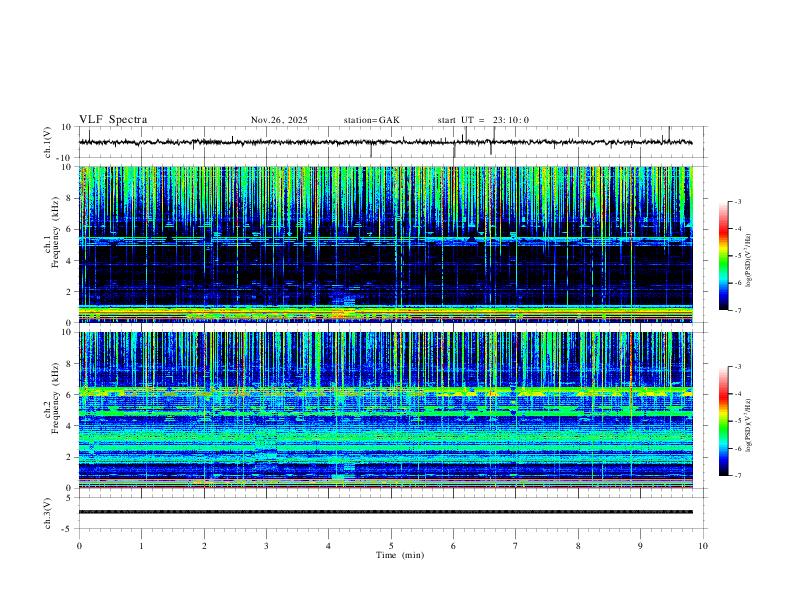The height and width of the screenshot is (612, 792).
Task: Click the '-7' tick on ch.1 colorbar
Action: [x=737, y=311]
